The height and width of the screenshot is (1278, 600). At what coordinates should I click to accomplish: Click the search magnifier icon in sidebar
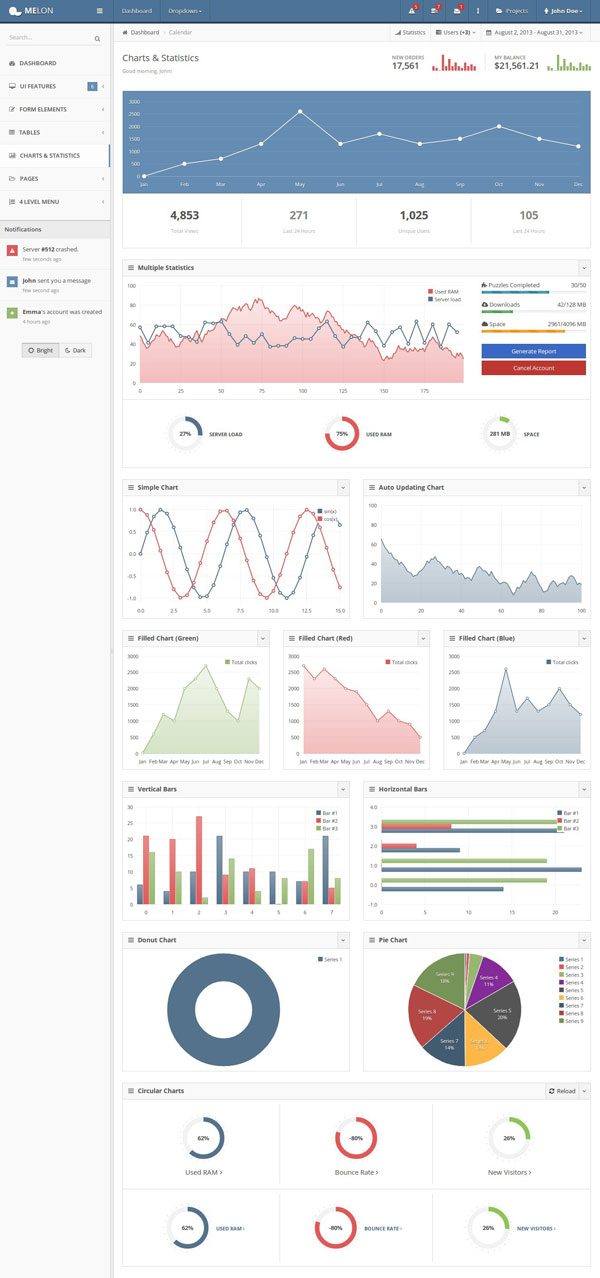(97, 39)
